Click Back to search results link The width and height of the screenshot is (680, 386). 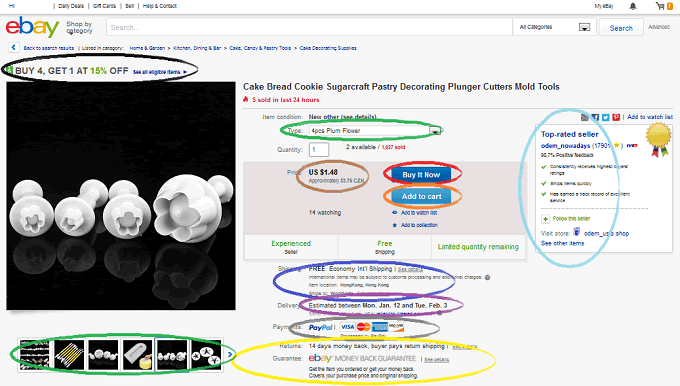click(49, 48)
